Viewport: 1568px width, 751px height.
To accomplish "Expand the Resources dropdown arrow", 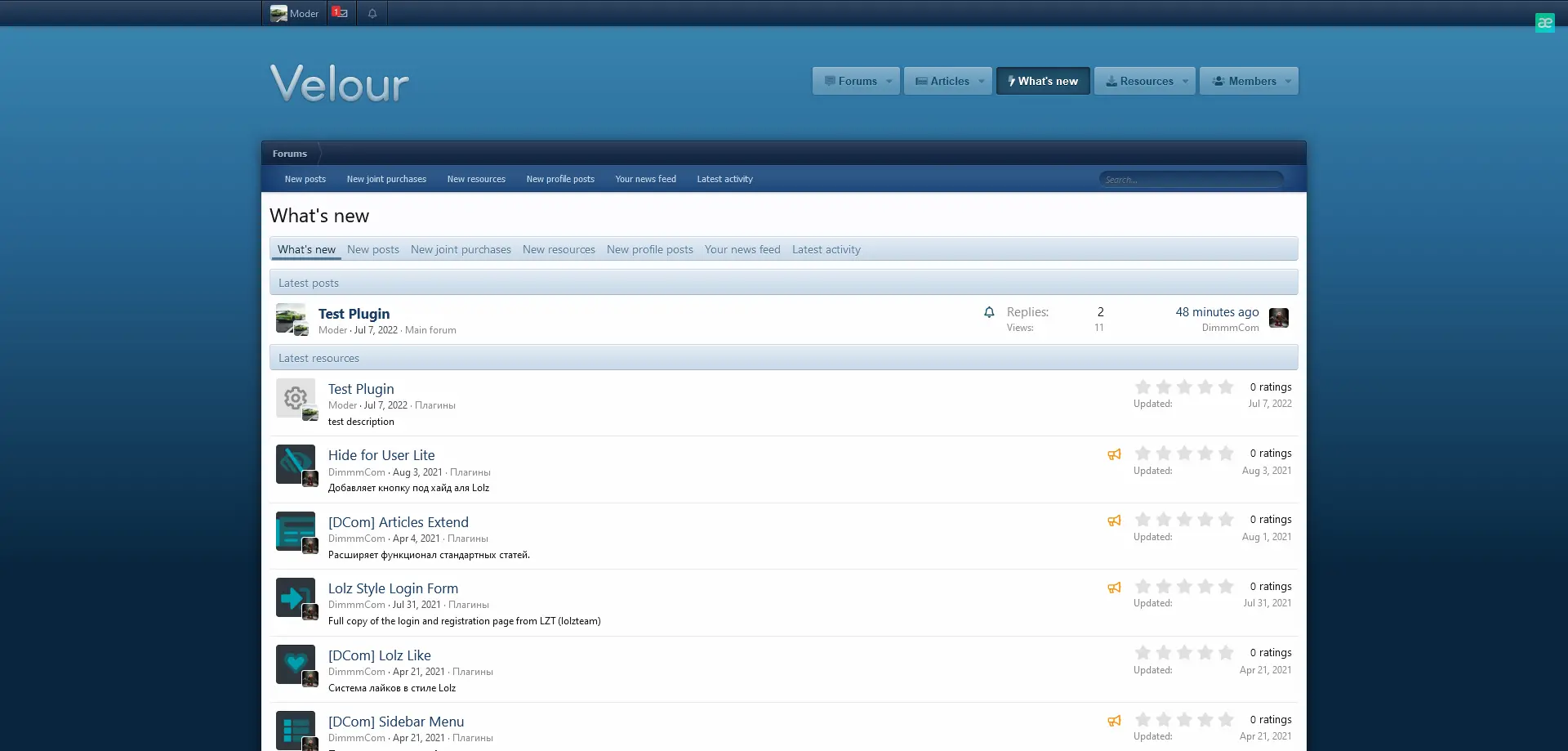I will [1185, 81].
